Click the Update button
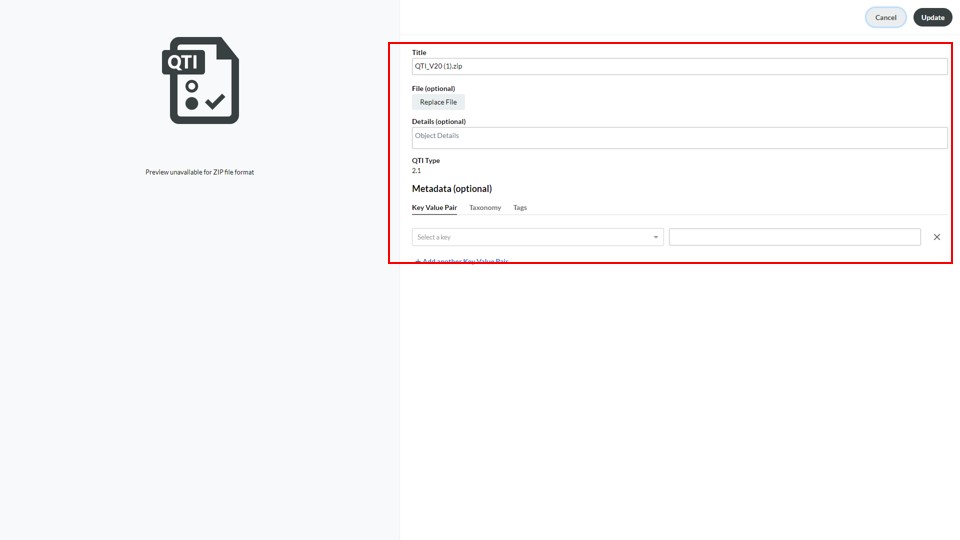Image resolution: width=960 pixels, height=540 pixels. click(x=932, y=17)
